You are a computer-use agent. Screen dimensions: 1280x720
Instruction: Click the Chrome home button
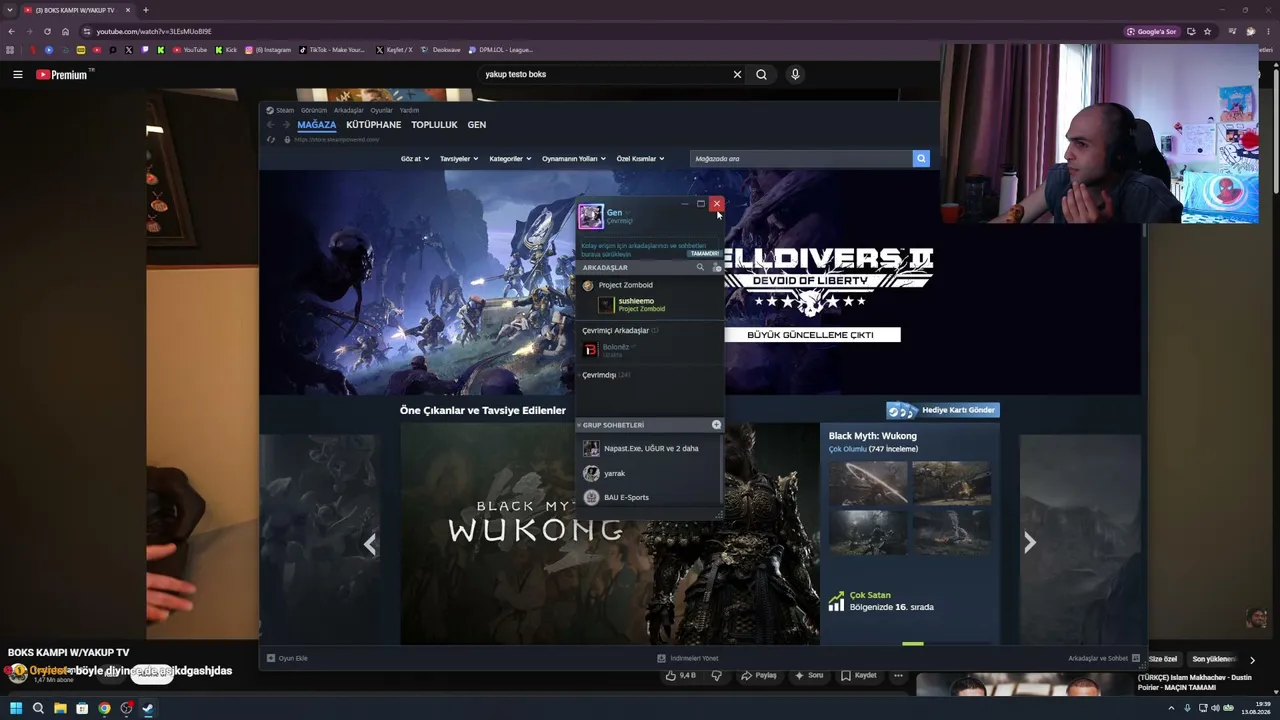pyautogui.click(x=66, y=31)
